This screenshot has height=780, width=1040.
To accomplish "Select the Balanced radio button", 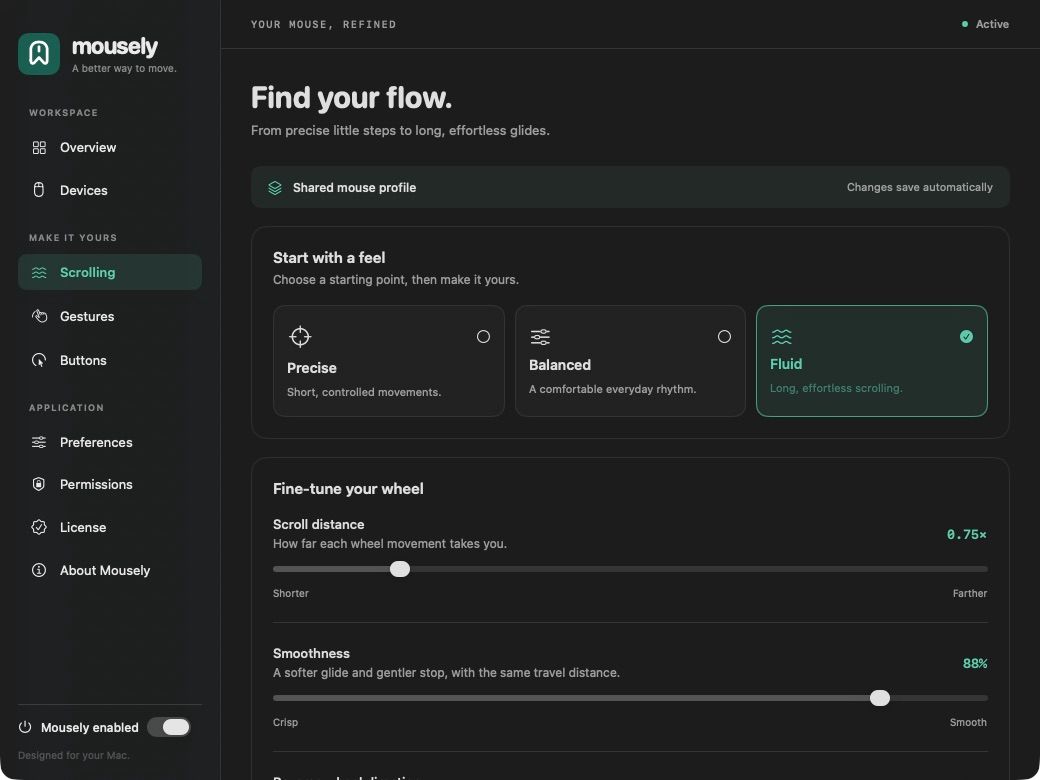I will (724, 336).
